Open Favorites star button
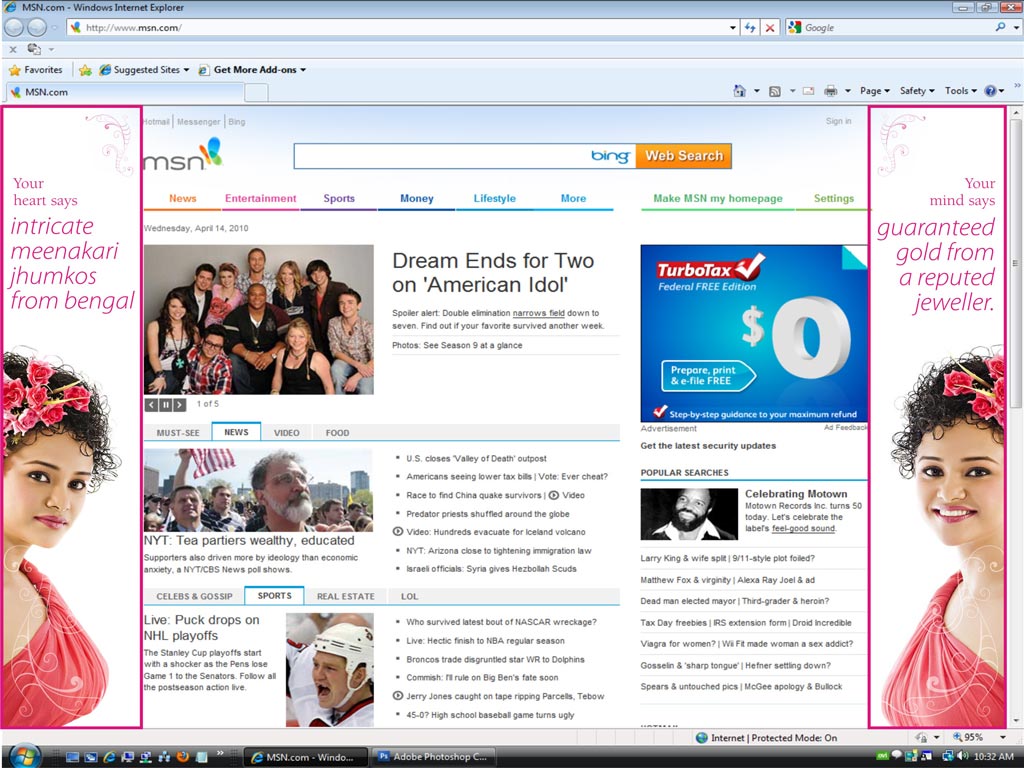The image size is (1024, 768). pos(36,70)
